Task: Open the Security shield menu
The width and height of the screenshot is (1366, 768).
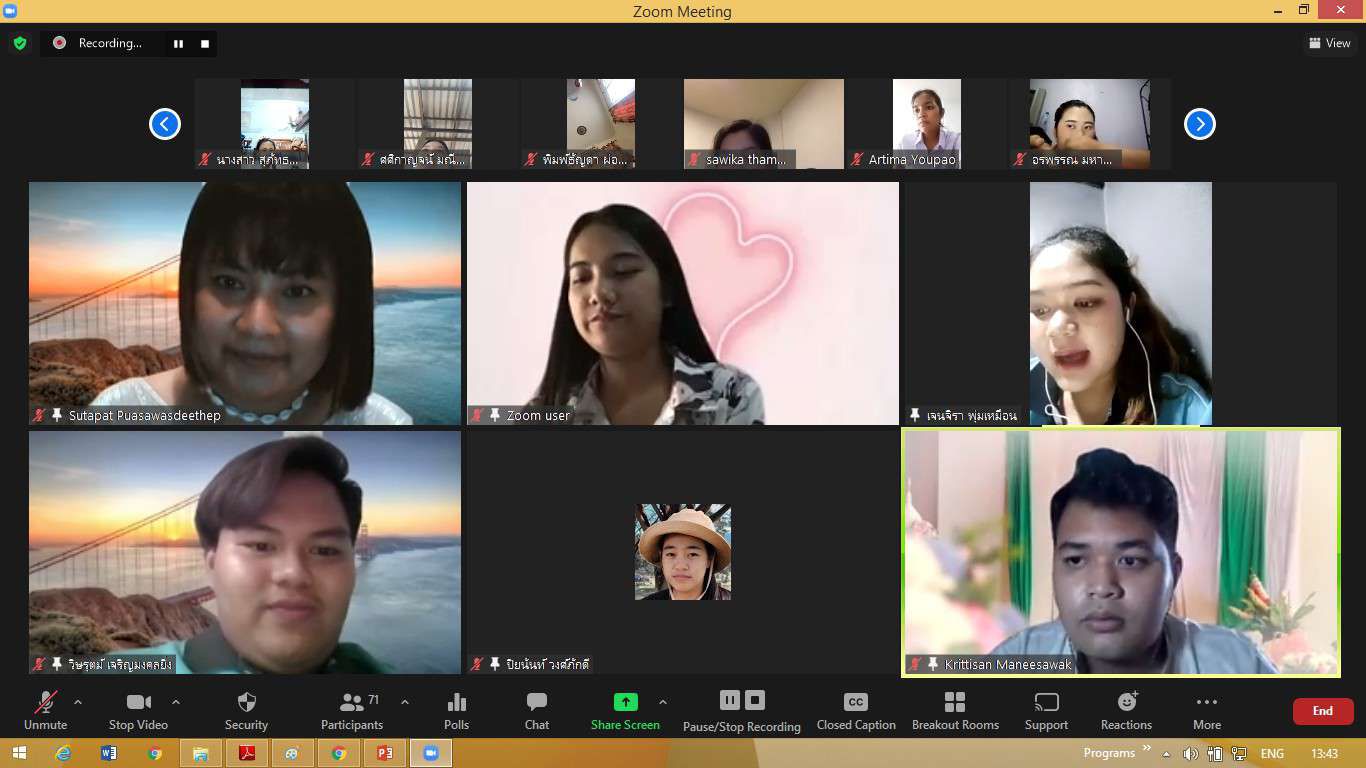Action: 246,710
